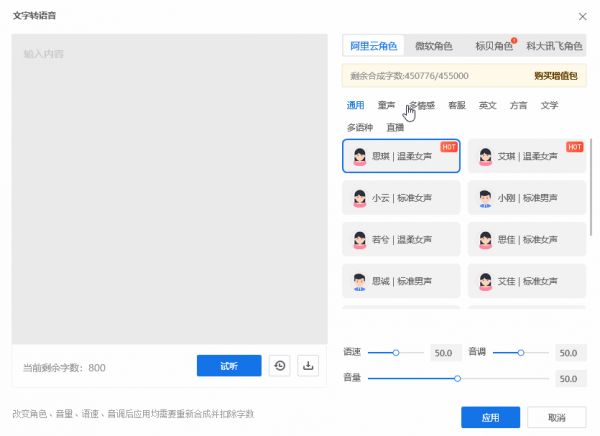Choose voice 小刚 | 标准男声

tap(527, 198)
